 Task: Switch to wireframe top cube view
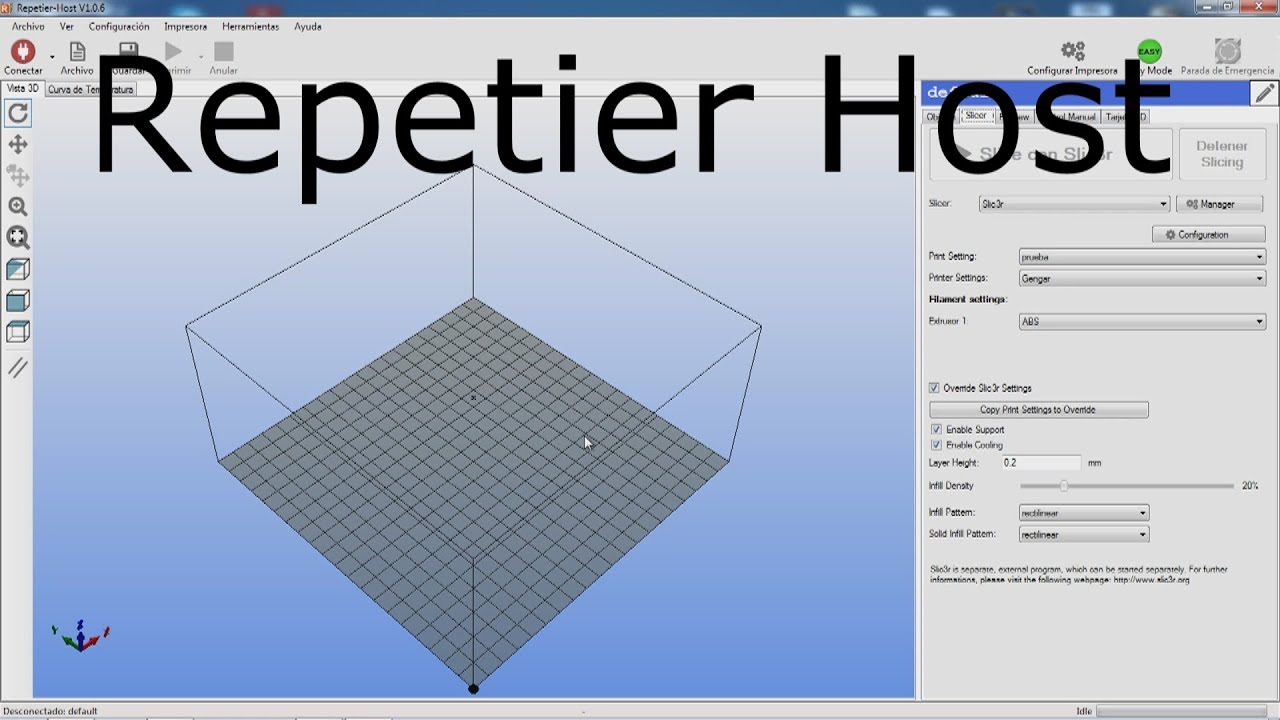tap(18, 332)
